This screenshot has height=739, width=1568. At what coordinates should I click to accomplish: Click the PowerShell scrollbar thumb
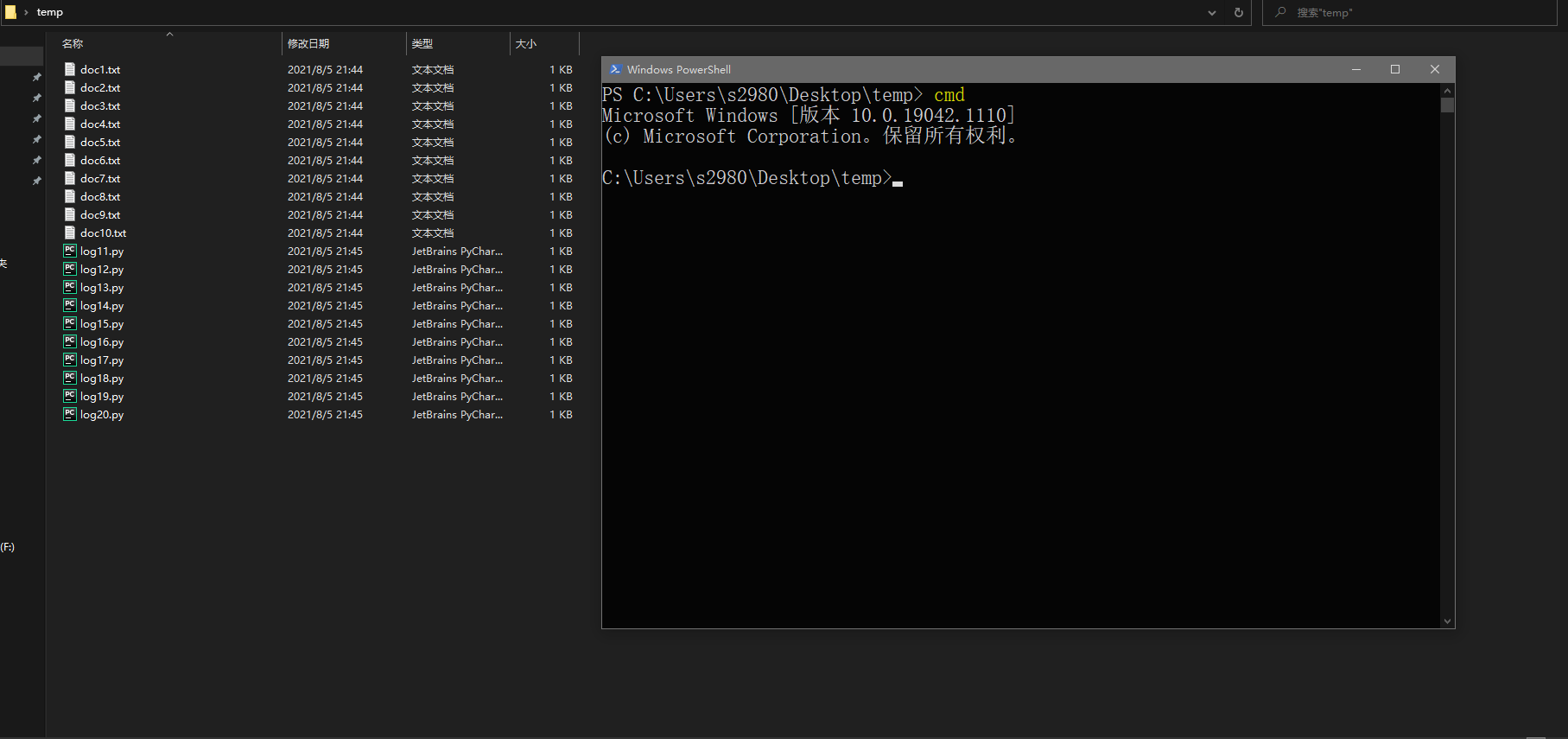click(1448, 105)
